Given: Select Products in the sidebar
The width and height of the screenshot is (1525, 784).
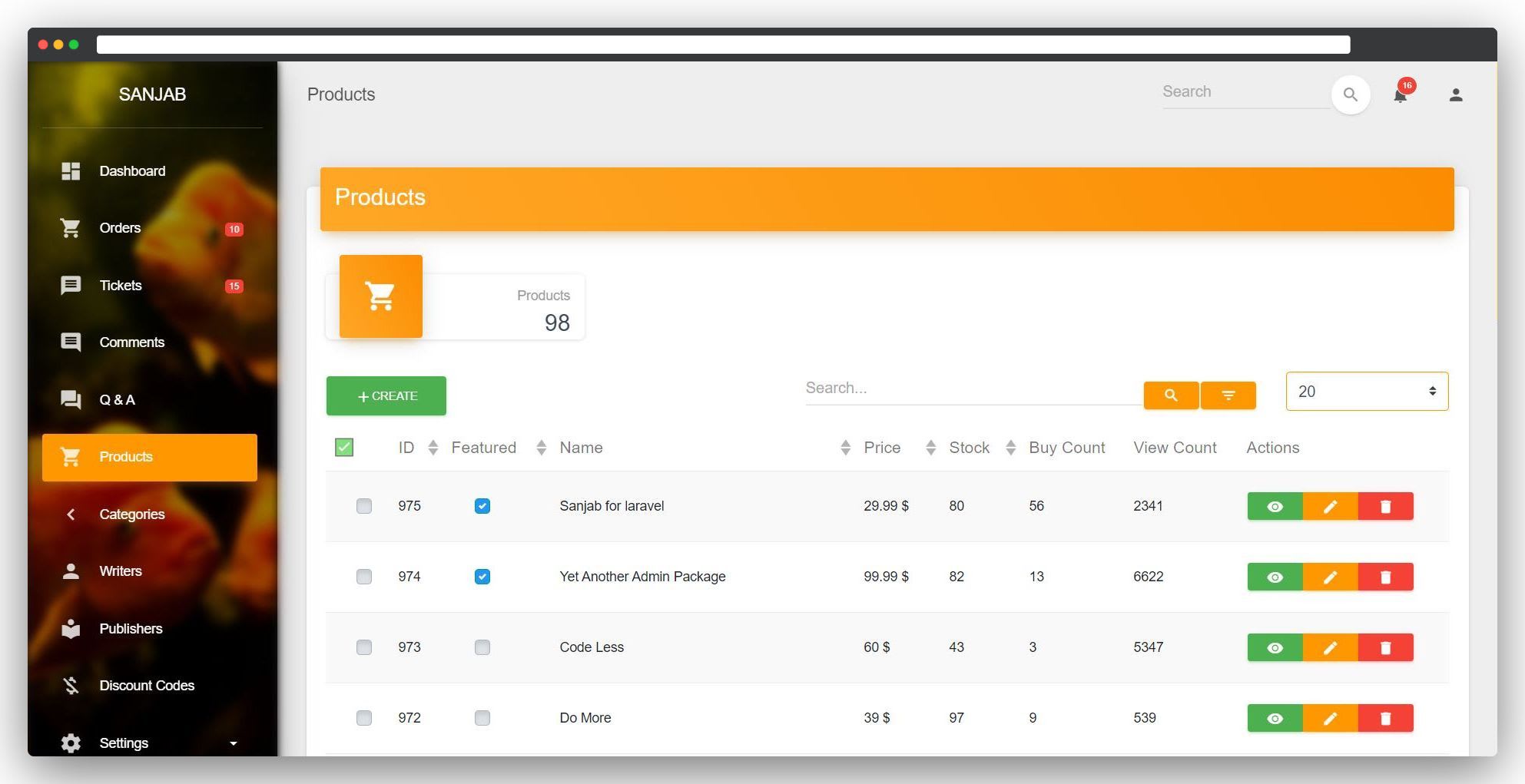Looking at the screenshot, I should tap(150, 458).
